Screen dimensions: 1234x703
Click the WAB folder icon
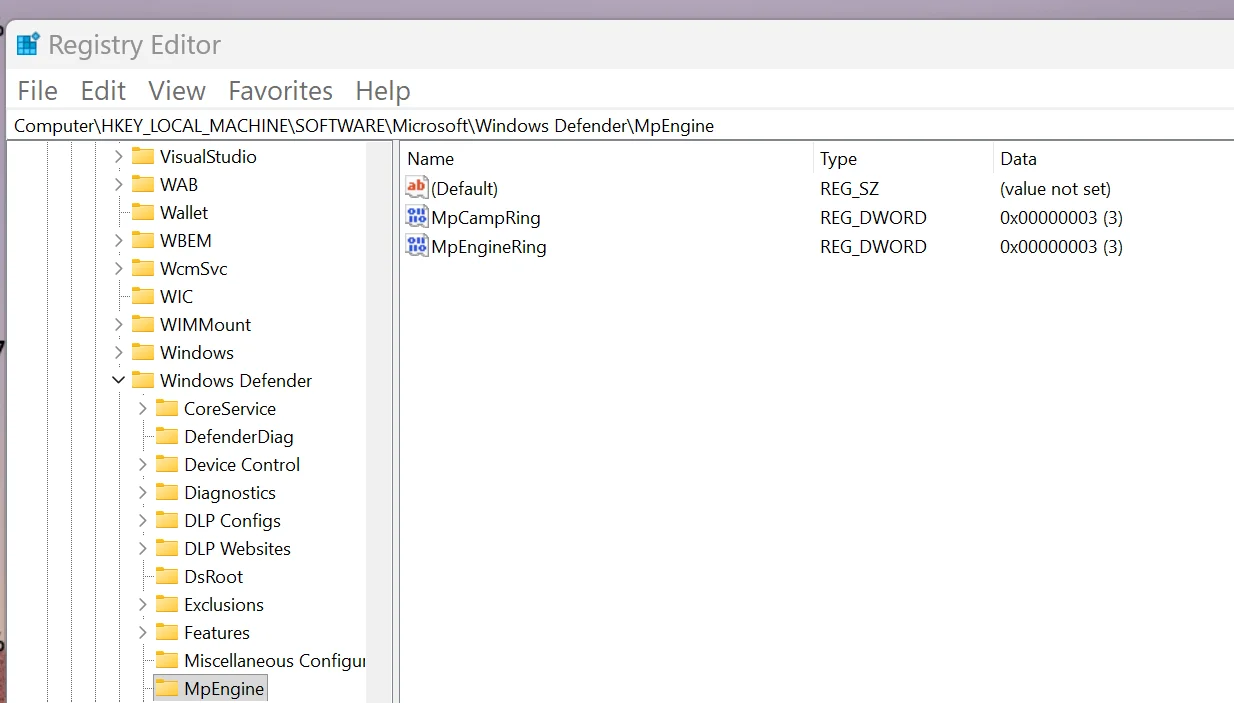[x=143, y=184]
